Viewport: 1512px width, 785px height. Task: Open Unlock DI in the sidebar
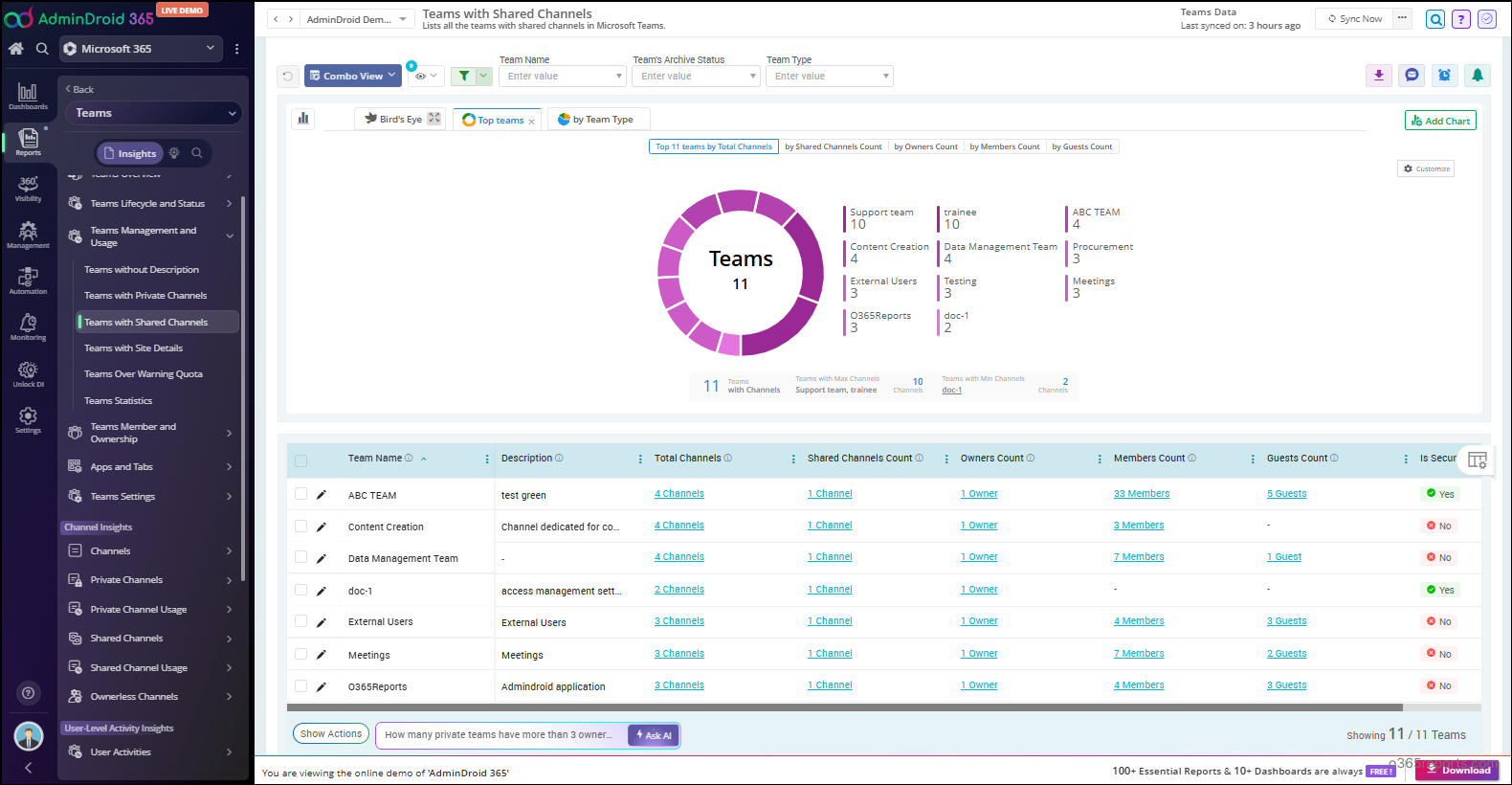tap(28, 373)
